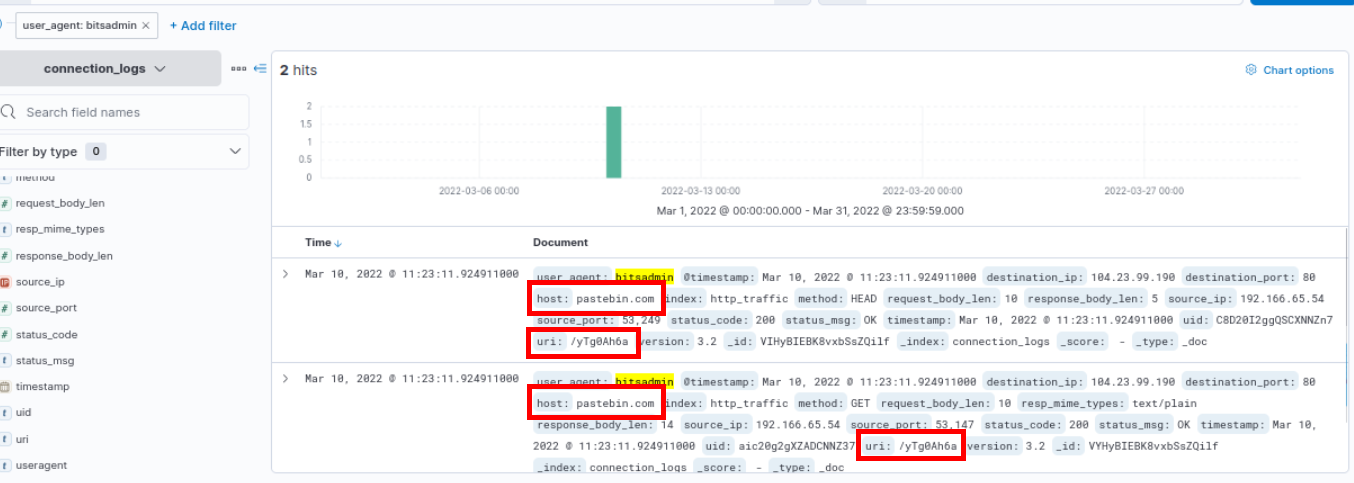Screen dimensions: 1354x483
Task: Open index pattern options (three dots)
Action: tap(238, 69)
